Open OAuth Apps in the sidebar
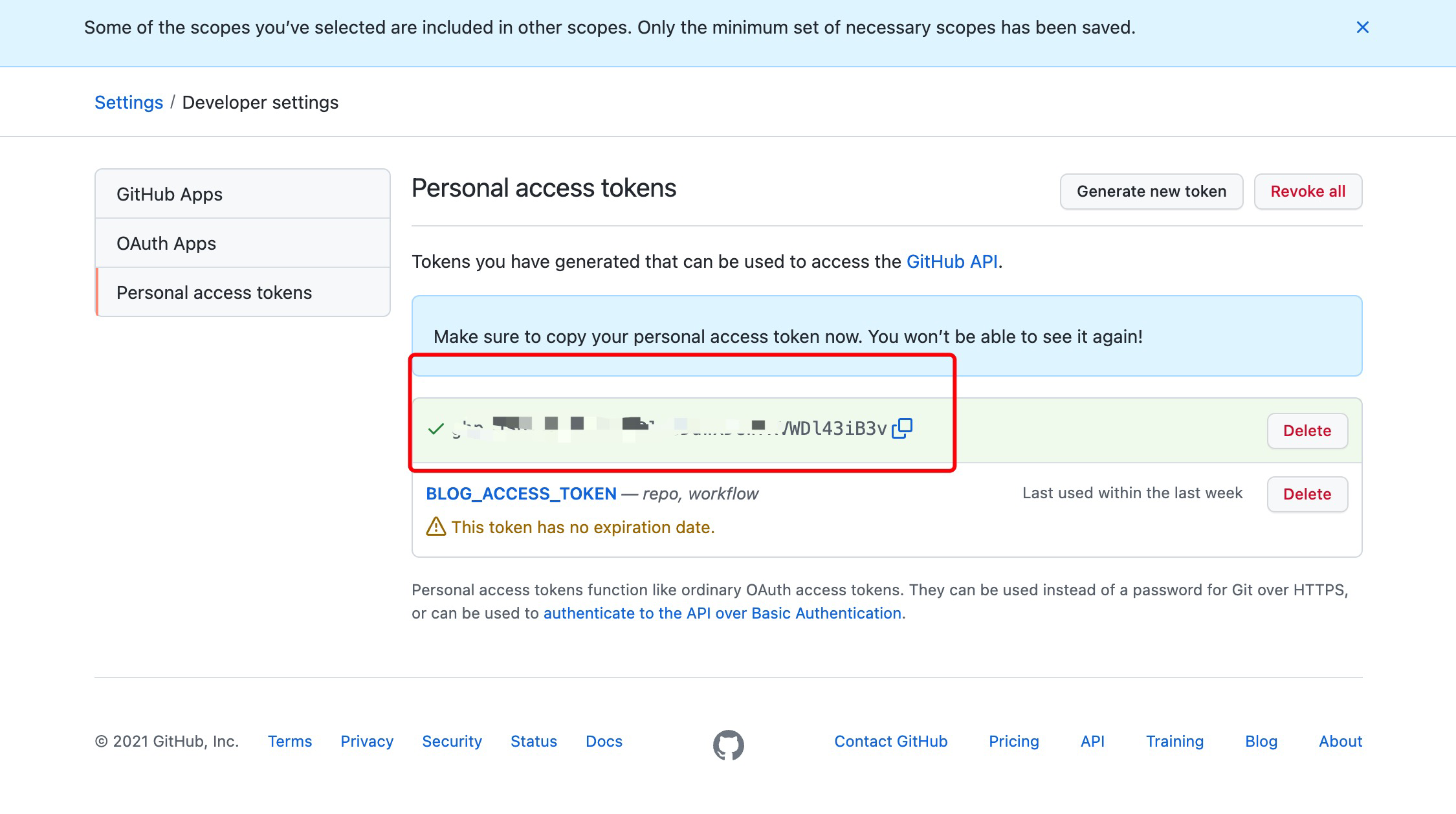Screen dimensions: 1456x814 243,243
